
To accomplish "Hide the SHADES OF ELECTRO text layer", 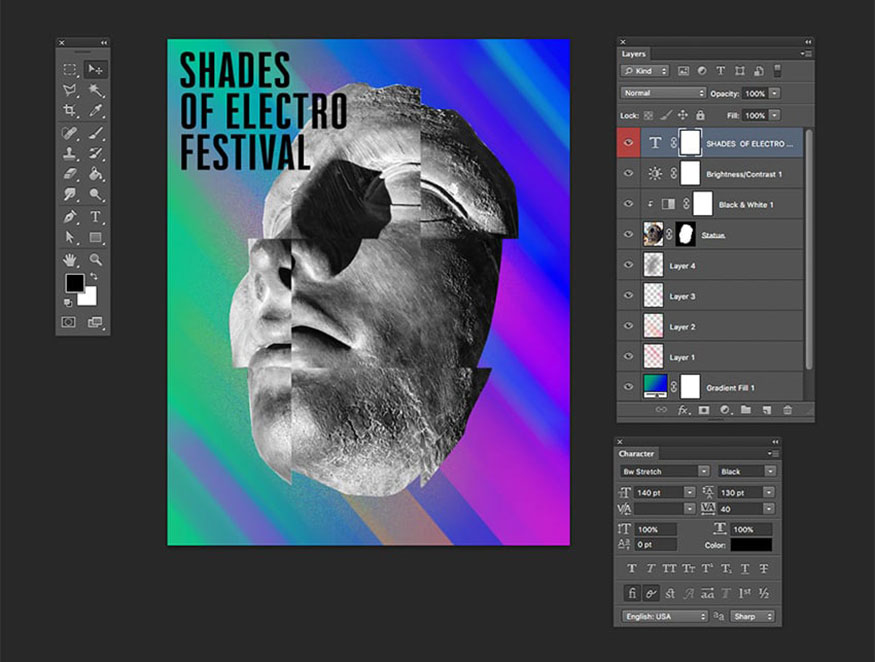I will pyautogui.click(x=628, y=143).
